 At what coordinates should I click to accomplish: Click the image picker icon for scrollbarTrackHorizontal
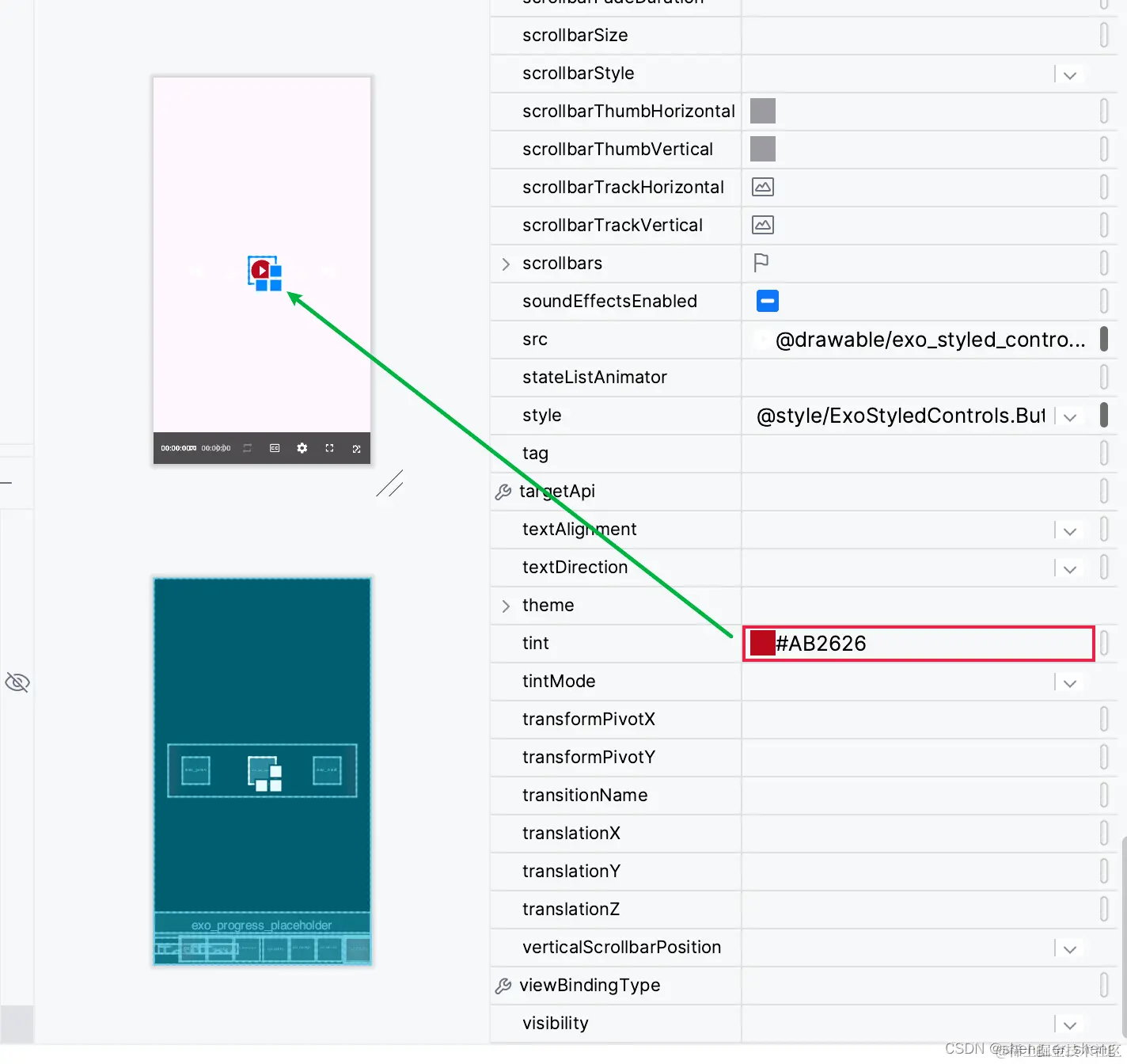[761, 187]
